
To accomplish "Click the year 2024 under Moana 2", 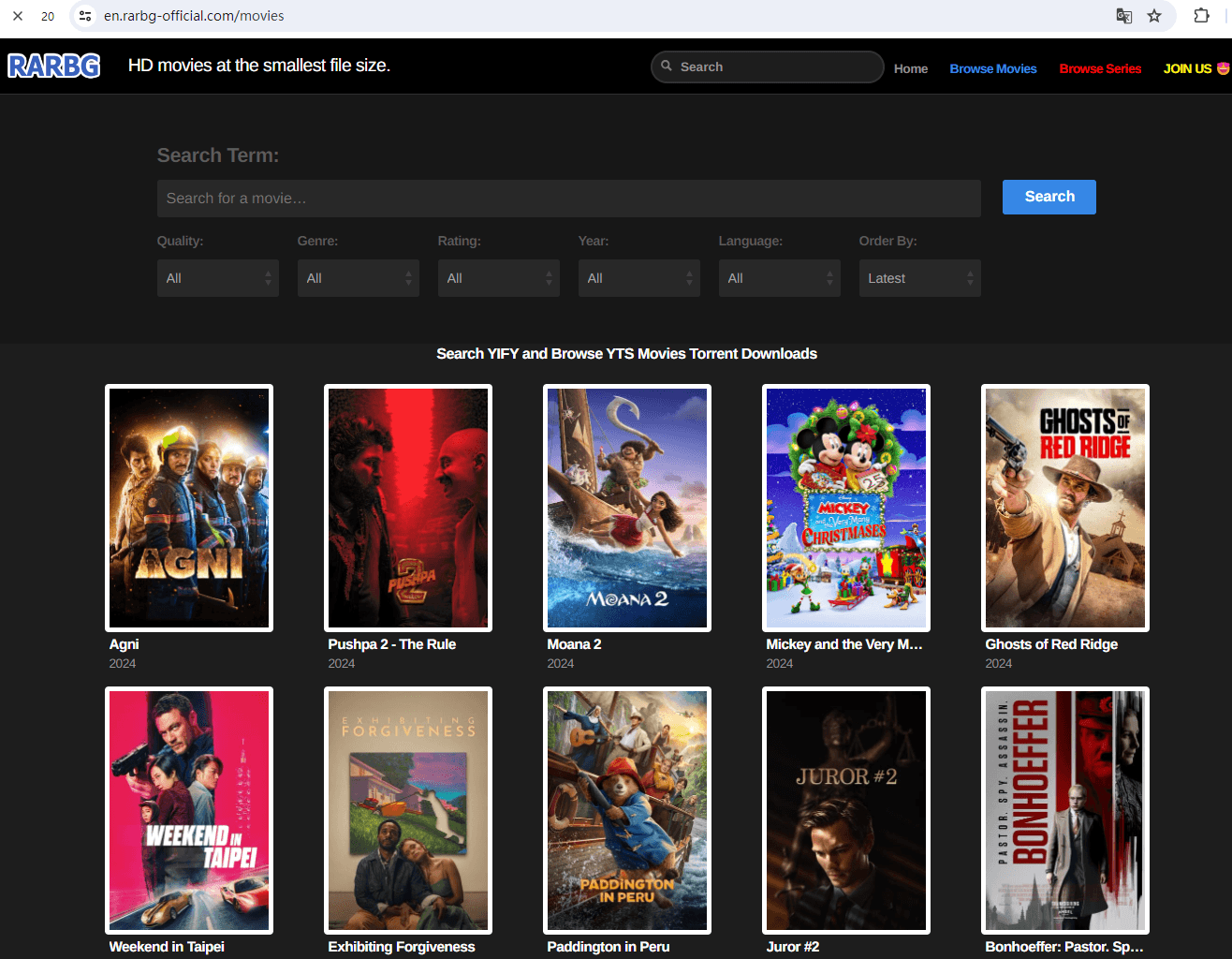I will tap(561, 663).
